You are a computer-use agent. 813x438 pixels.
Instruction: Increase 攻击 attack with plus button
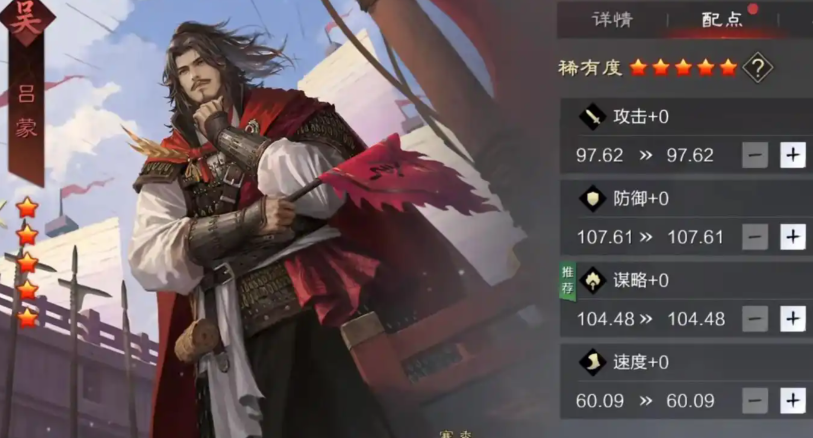[793, 155]
